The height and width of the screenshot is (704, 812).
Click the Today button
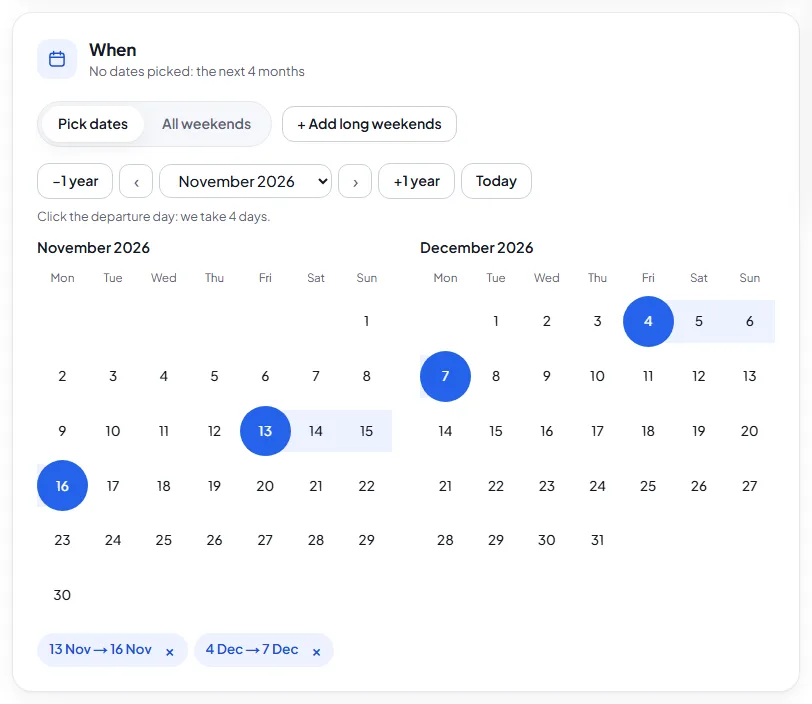[496, 181]
